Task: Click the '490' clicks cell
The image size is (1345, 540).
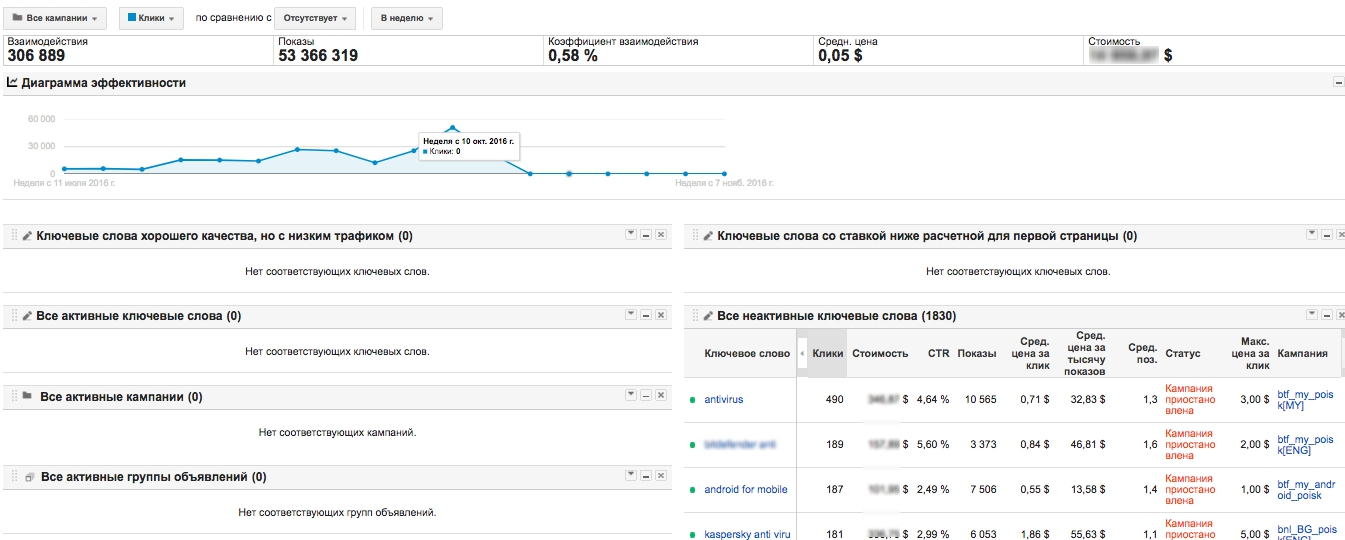Action: 835,399
